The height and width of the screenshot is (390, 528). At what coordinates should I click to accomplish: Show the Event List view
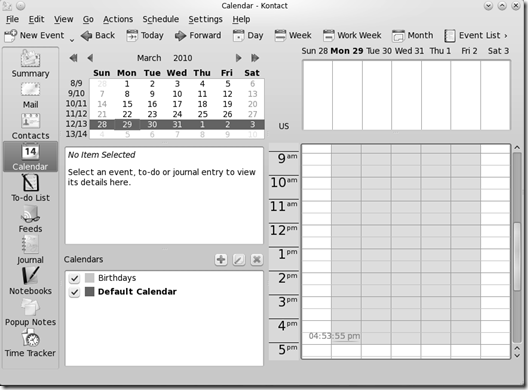[x=472, y=35]
